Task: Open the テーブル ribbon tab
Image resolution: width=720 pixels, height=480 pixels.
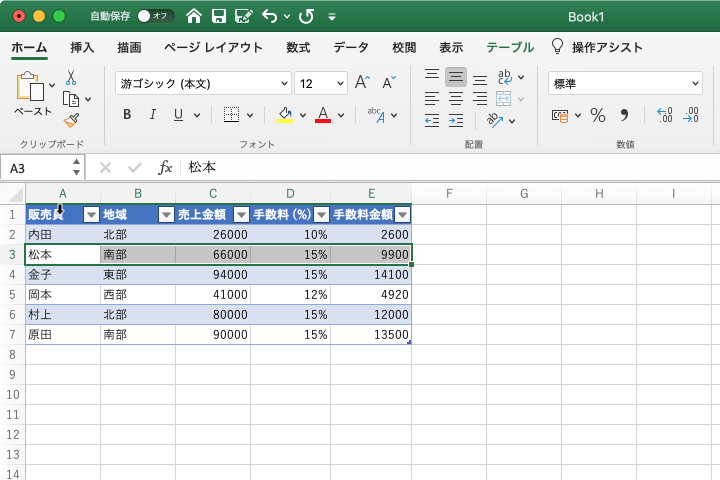Action: [510, 47]
